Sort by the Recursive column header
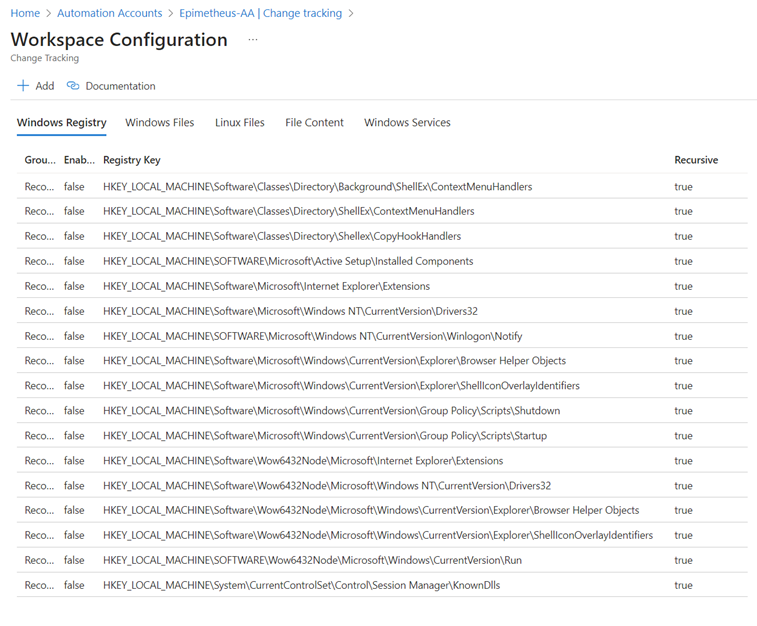Image resolution: width=757 pixels, height=626 pixels. [695, 160]
